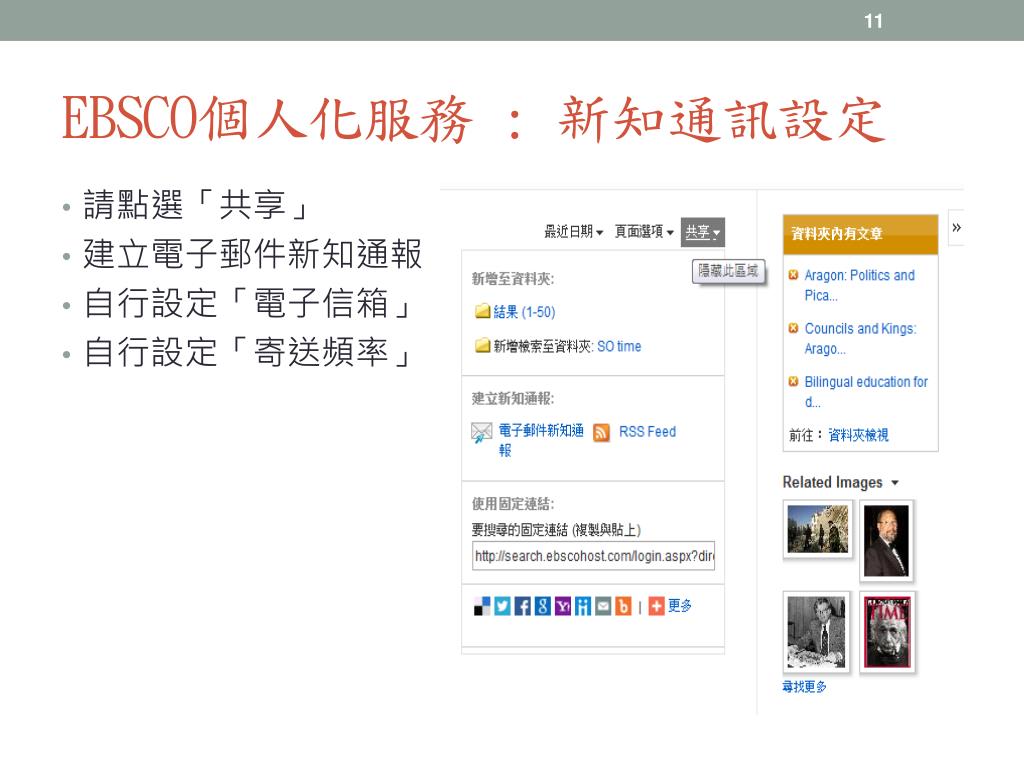Share via the orange Blogger icon
The width and height of the screenshot is (1024, 768).
point(624,607)
